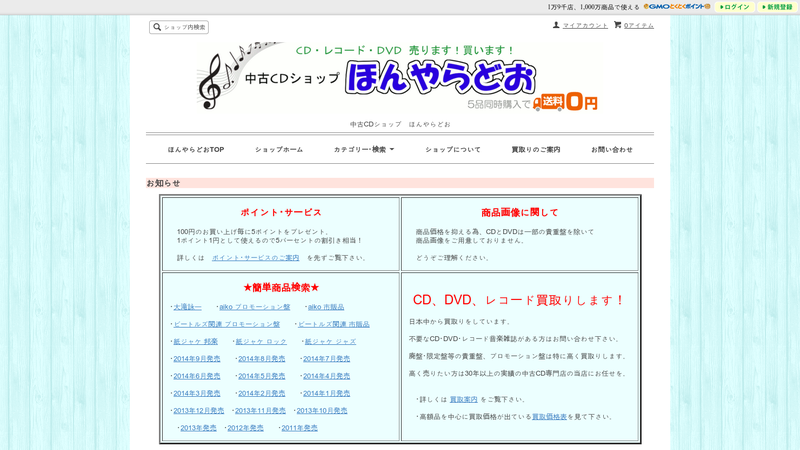The image size is (800, 450).
Task: Focus the ショップ内検索 search field
Action: coord(179,27)
